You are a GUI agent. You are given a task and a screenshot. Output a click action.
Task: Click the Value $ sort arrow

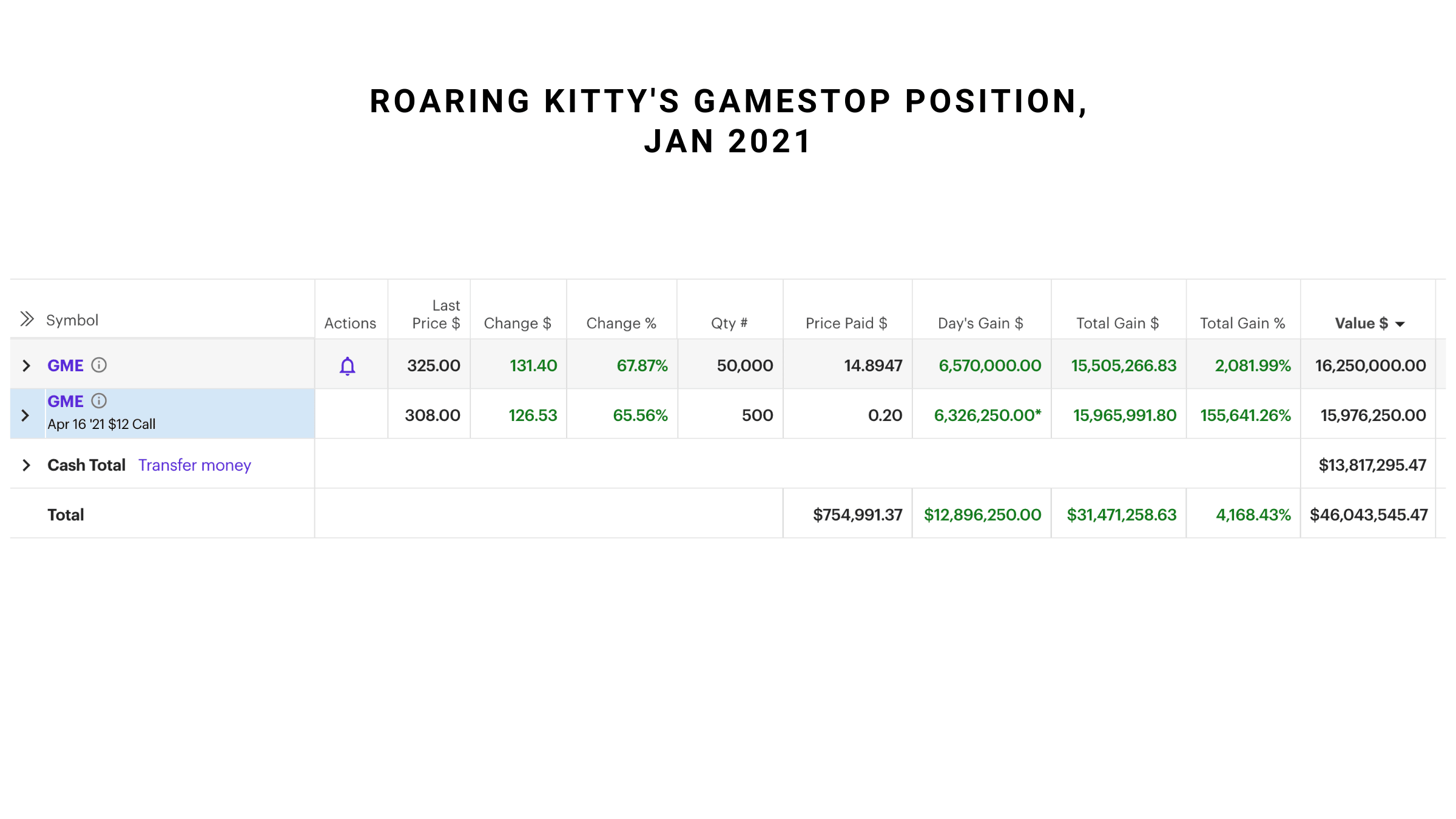coord(1400,325)
